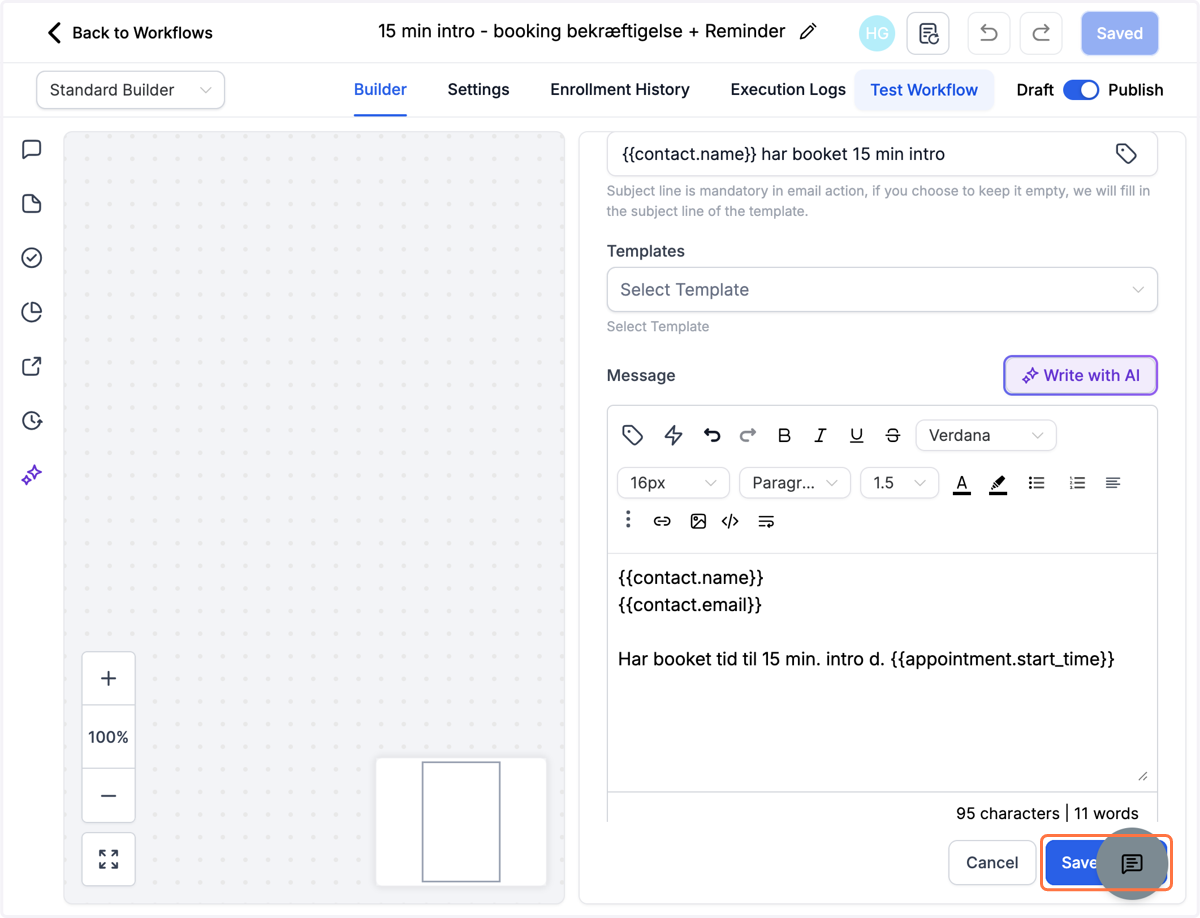Switch to Settings tab
Screen dimensions: 1200x918
coord(478,90)
